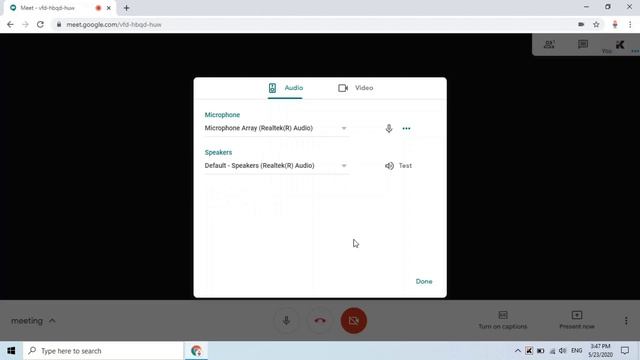Expand the meeting details chevron
The width and height of the screenshot is (640, 360).
tap(52, 321)
